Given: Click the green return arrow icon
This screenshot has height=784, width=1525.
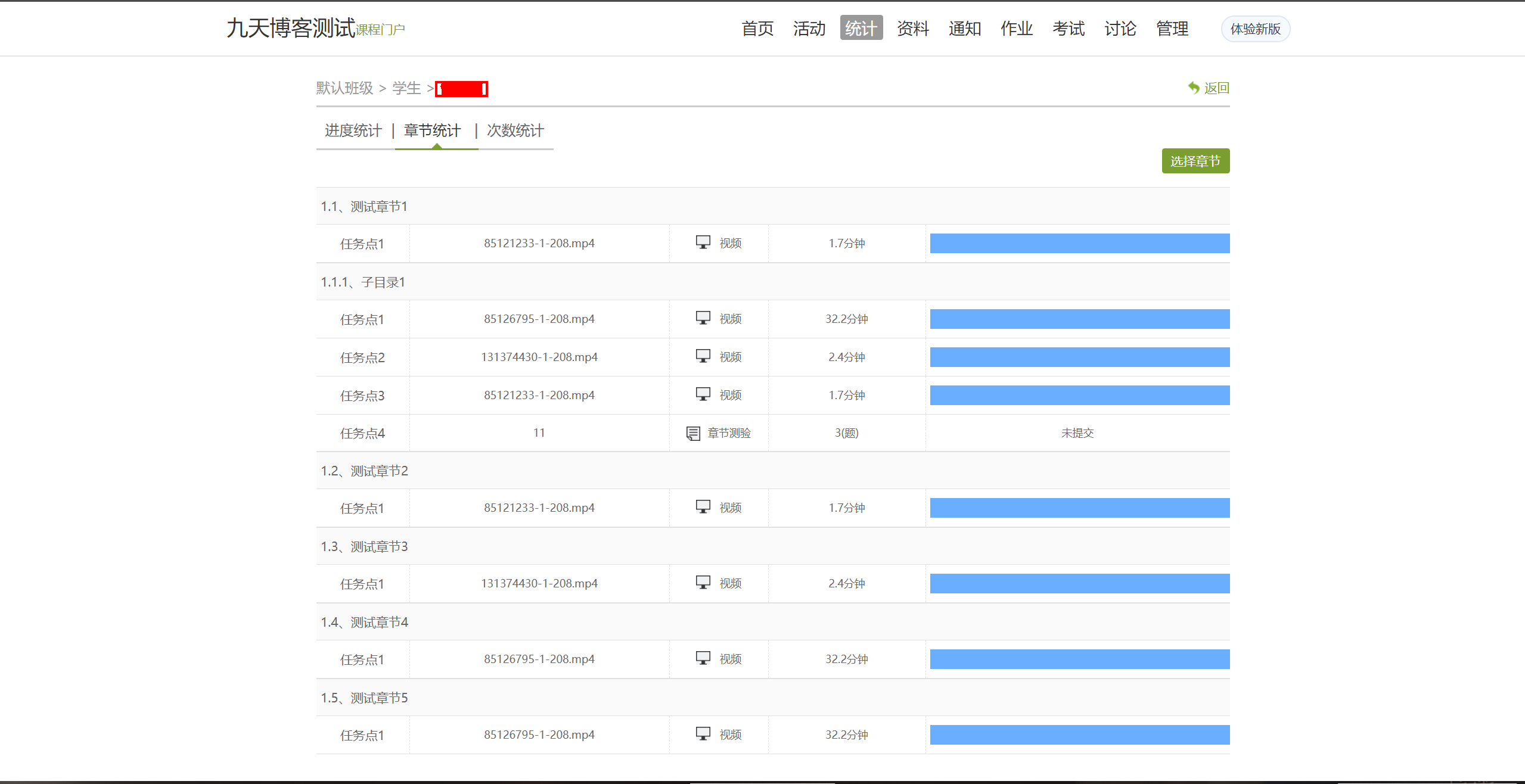Looking at the screenshot, I should pos(1192,88).
